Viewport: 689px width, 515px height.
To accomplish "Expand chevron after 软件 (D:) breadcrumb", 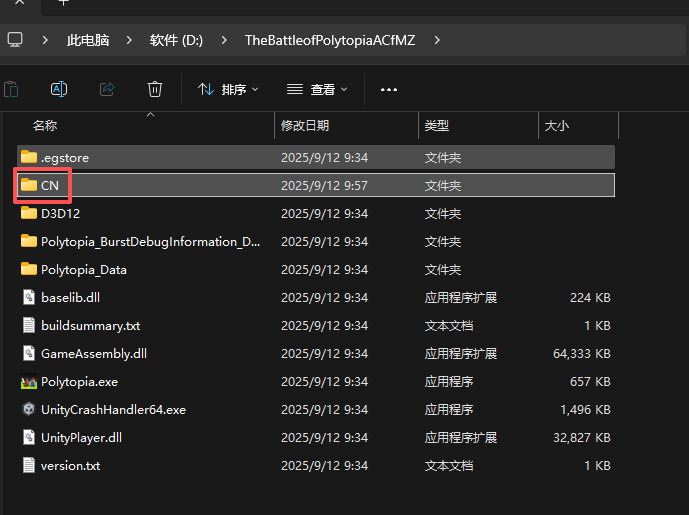I will (x=224, y=40).
